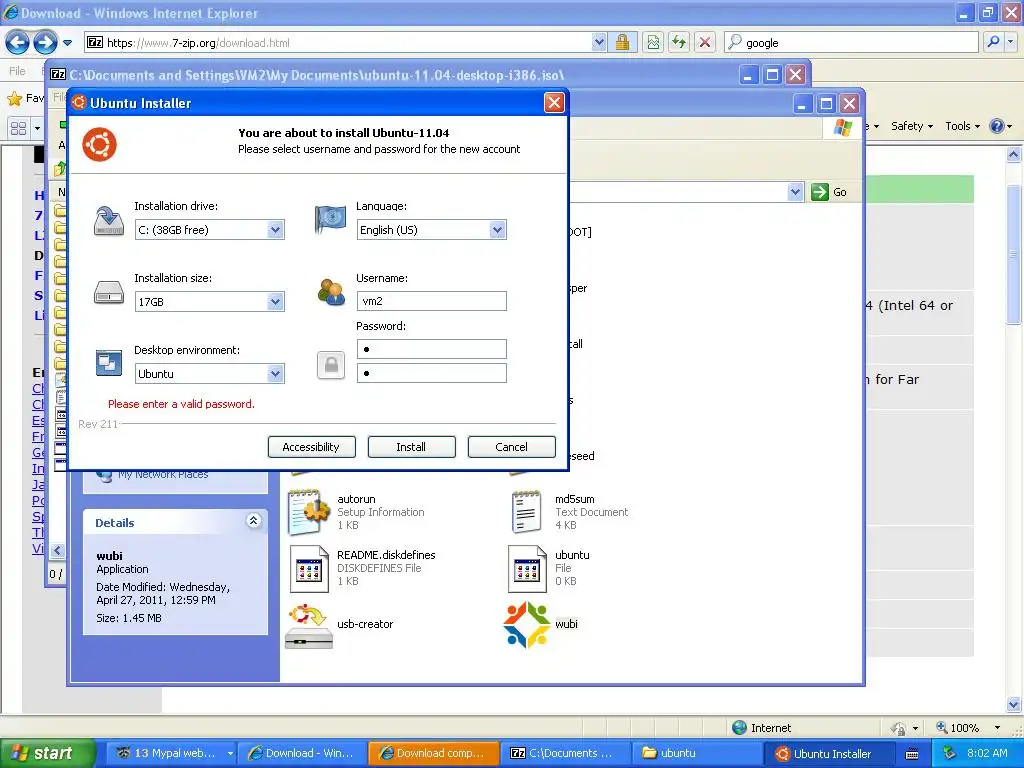Click Internet Explorer Forward button
1024x768 pixels.
coord(45,43)
